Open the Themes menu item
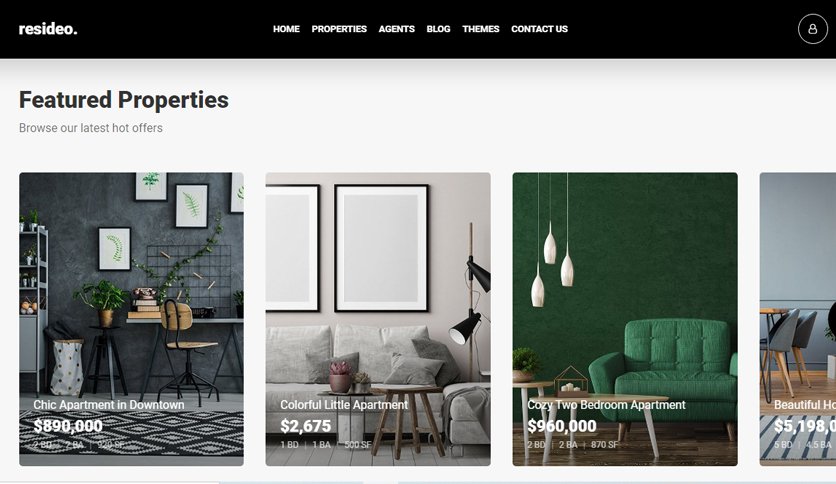836x484 pixels. [x=481, y=29]
